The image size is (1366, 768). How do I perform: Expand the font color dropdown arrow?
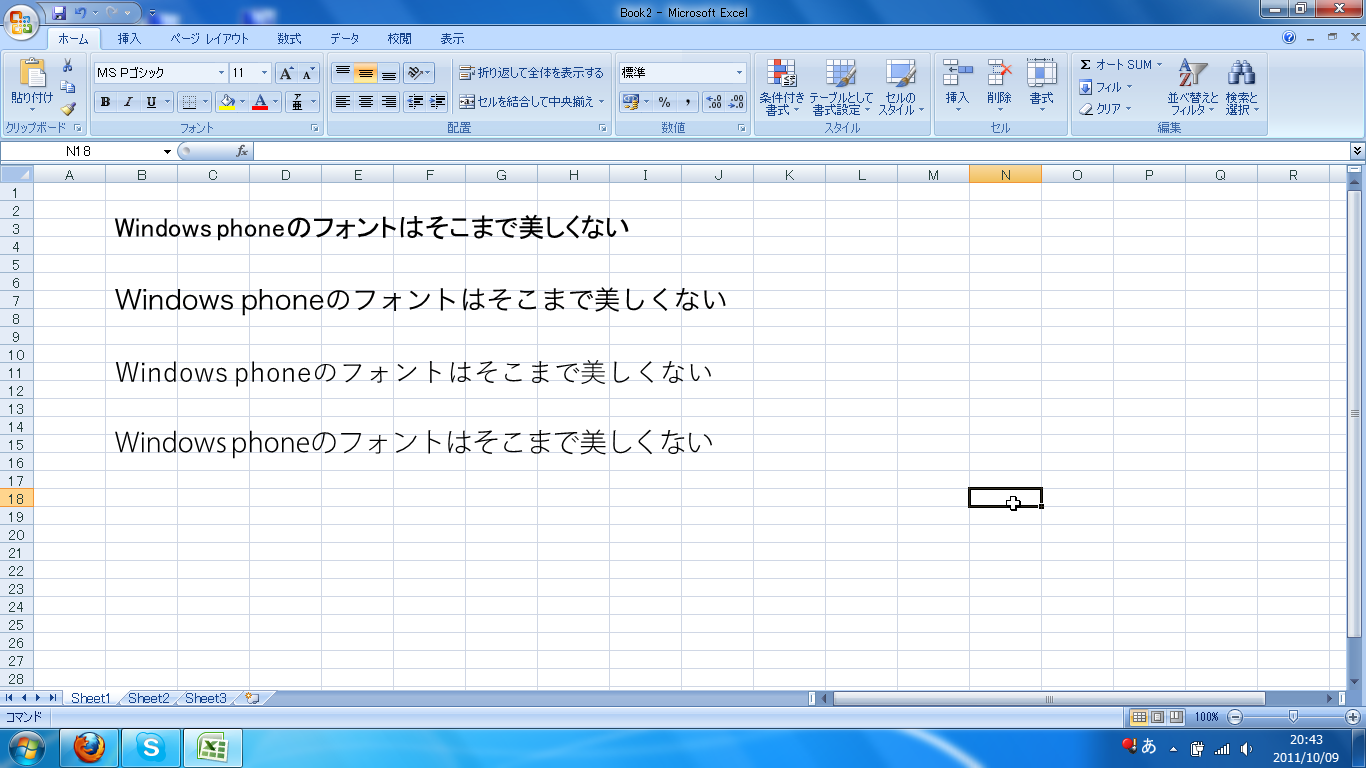click(x=276, y=102)
